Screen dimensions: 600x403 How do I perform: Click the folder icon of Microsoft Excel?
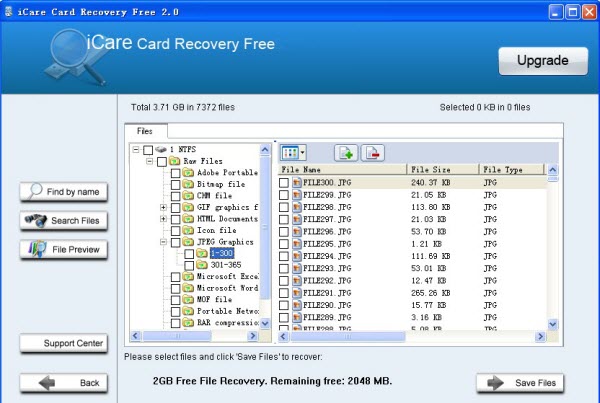pyautogui.click(x=188, y=276)
